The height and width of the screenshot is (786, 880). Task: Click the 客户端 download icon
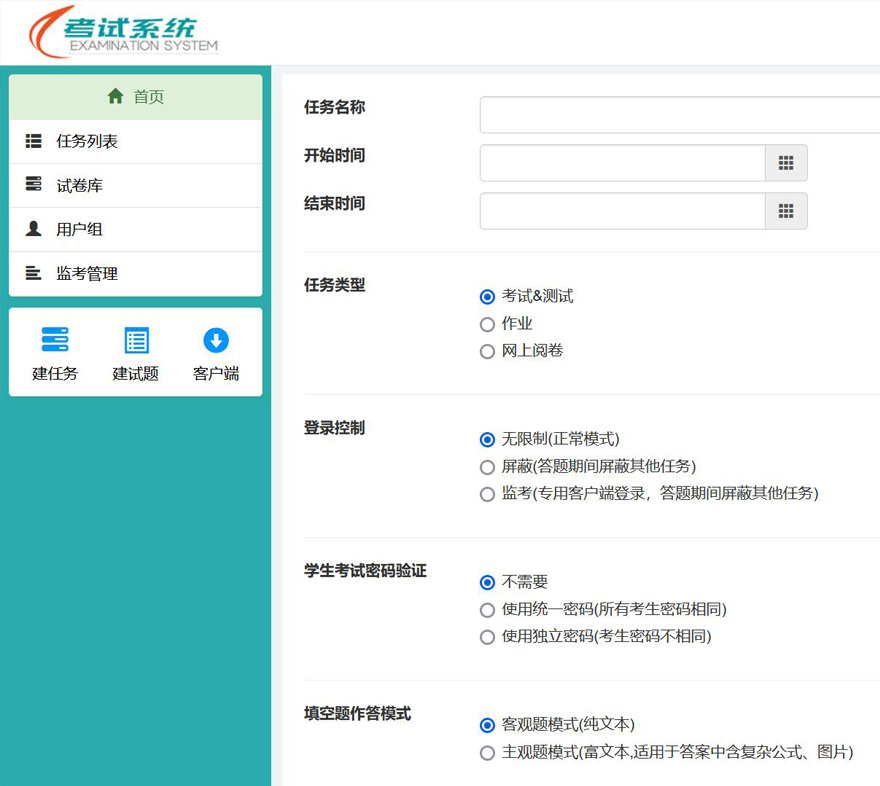coord(216,341)
